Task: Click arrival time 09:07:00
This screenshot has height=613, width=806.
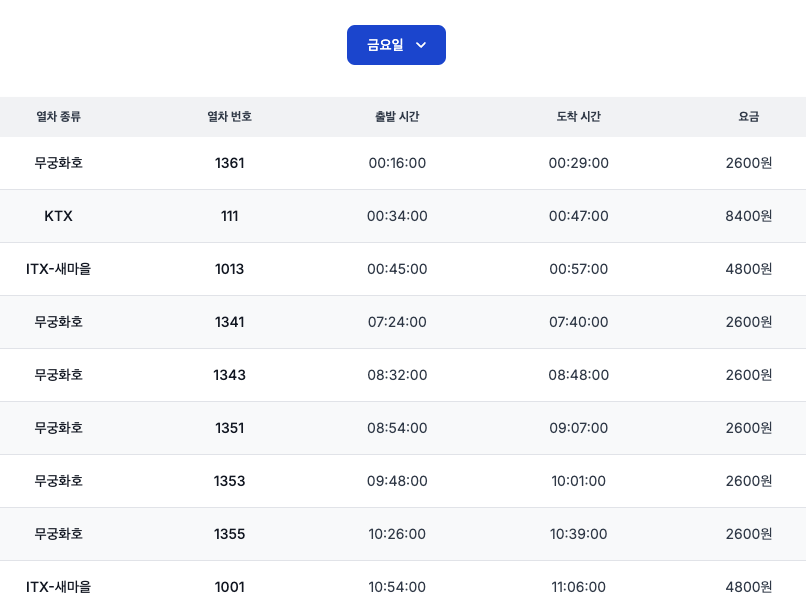Action: click(579, 428)
